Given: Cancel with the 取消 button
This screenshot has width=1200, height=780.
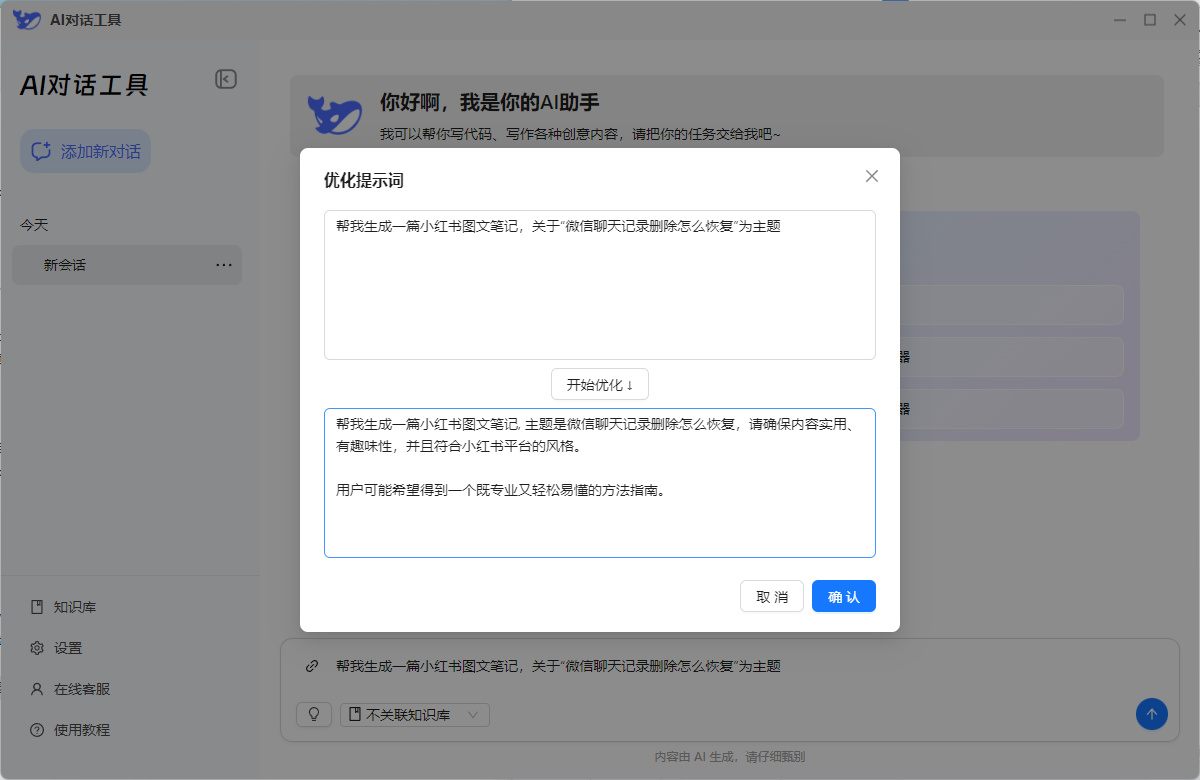Looking at the screenshot, I should 772,596.
